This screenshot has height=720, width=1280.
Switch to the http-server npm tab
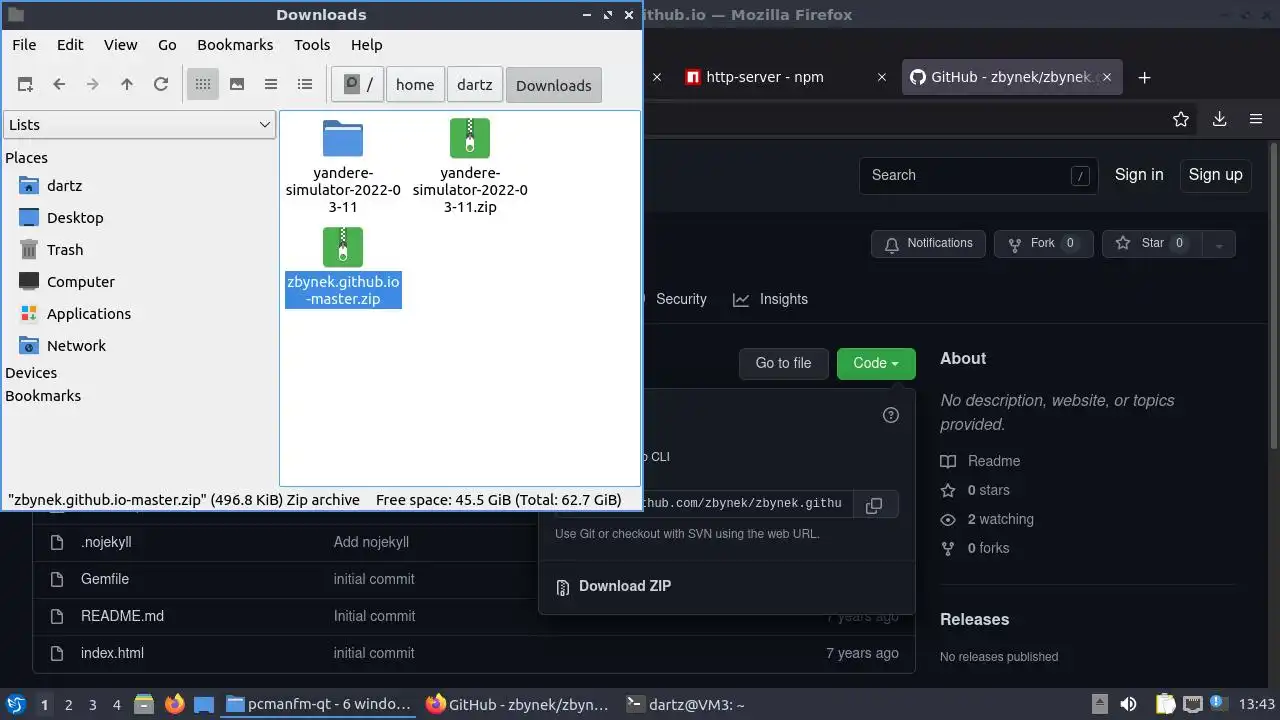point(765,77)
